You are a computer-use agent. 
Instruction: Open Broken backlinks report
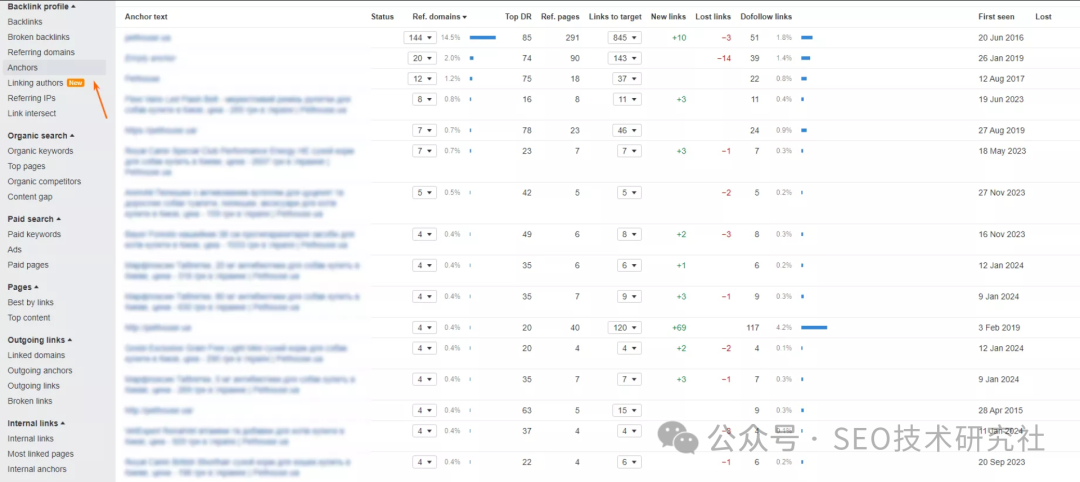39,37
